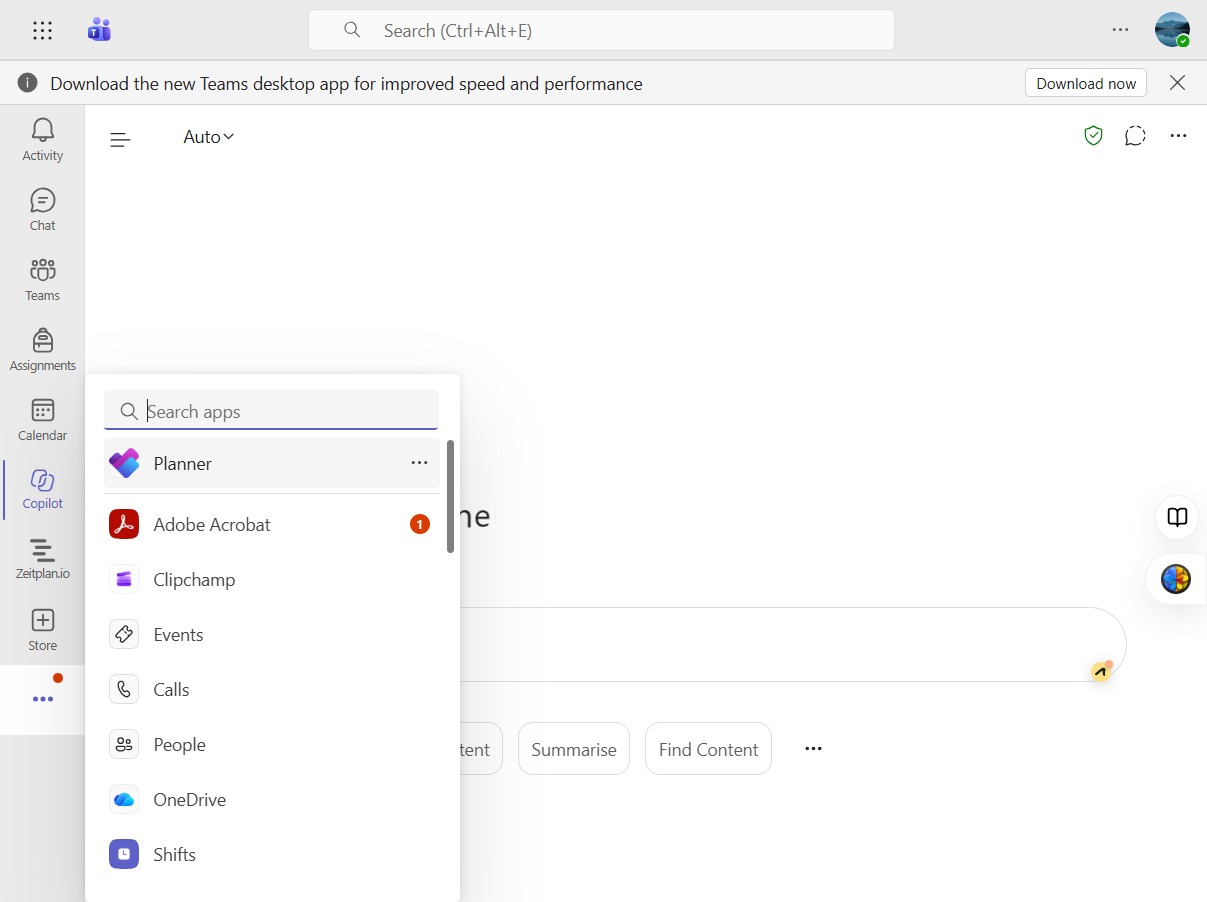Expand the Auto mode dropdown

(208, 137)
